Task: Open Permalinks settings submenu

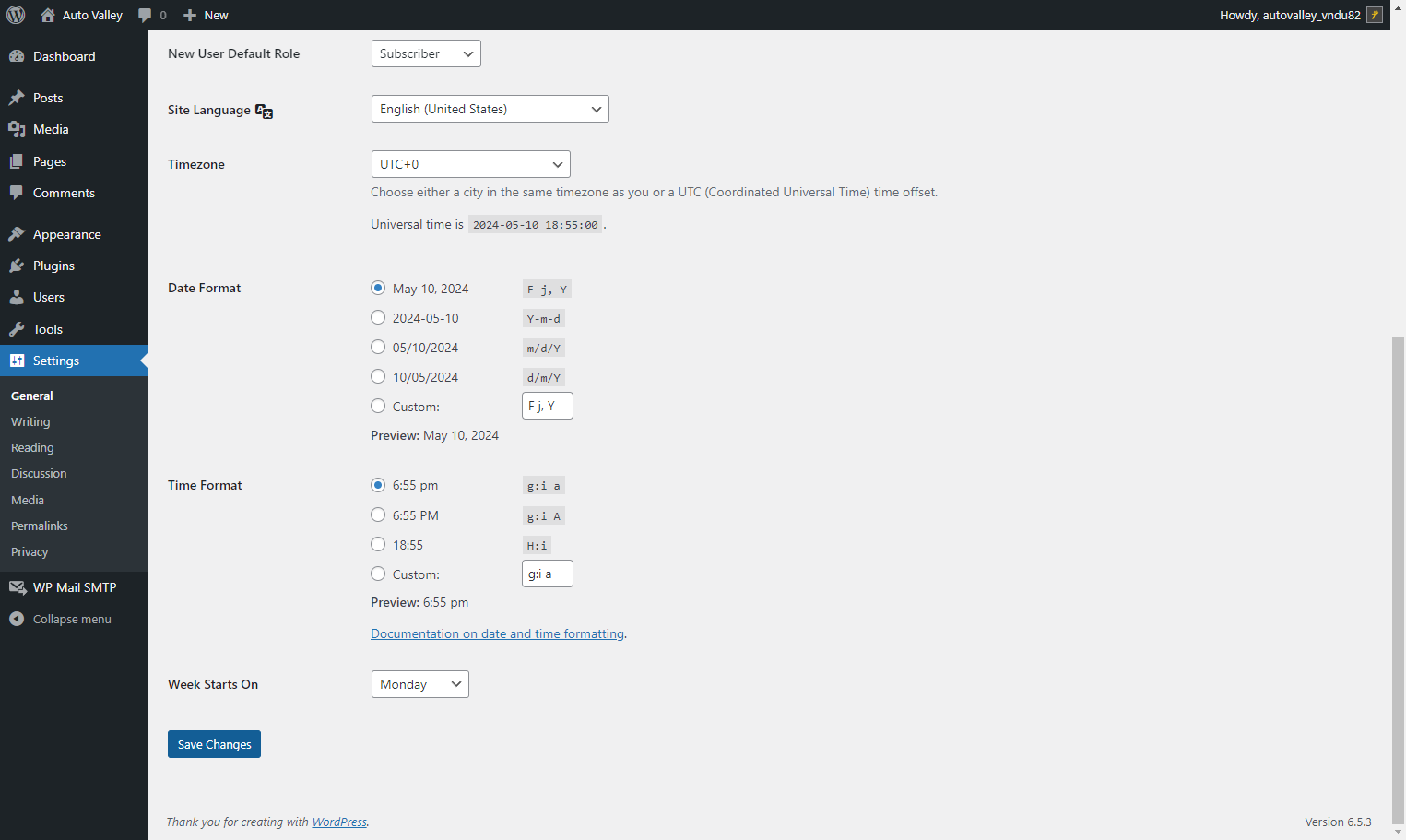Action: pyautogui.click(x=40, y=526)
